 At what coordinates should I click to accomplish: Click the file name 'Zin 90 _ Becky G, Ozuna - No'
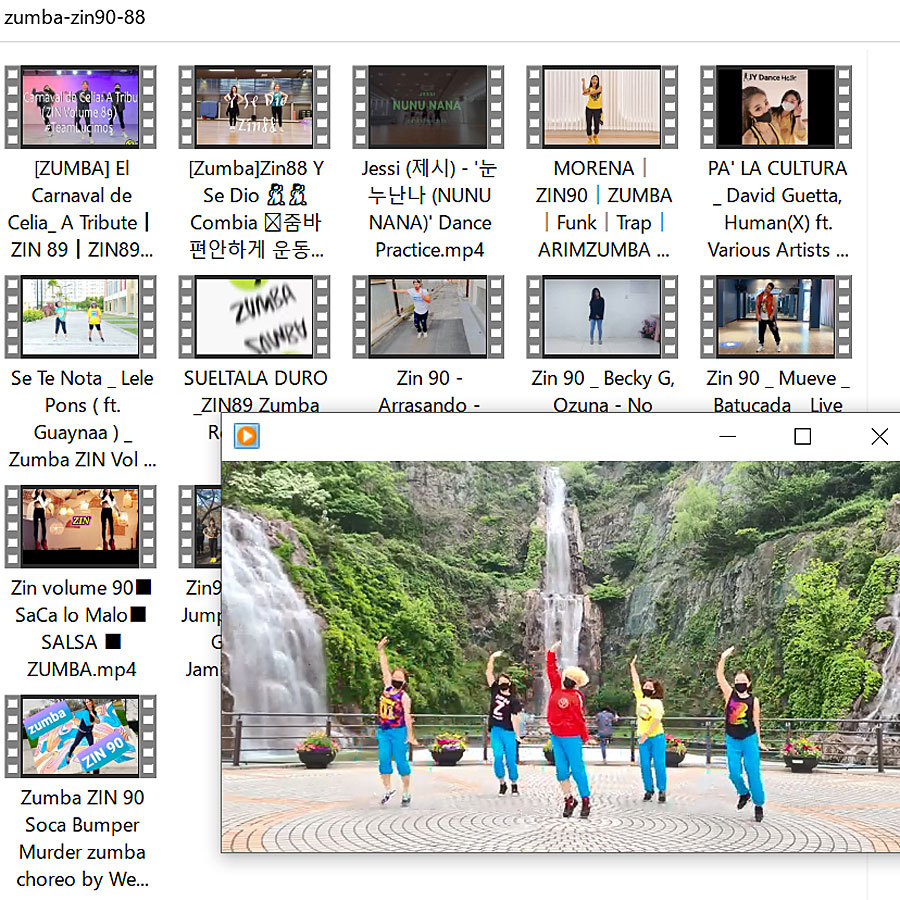coord(603,391)
